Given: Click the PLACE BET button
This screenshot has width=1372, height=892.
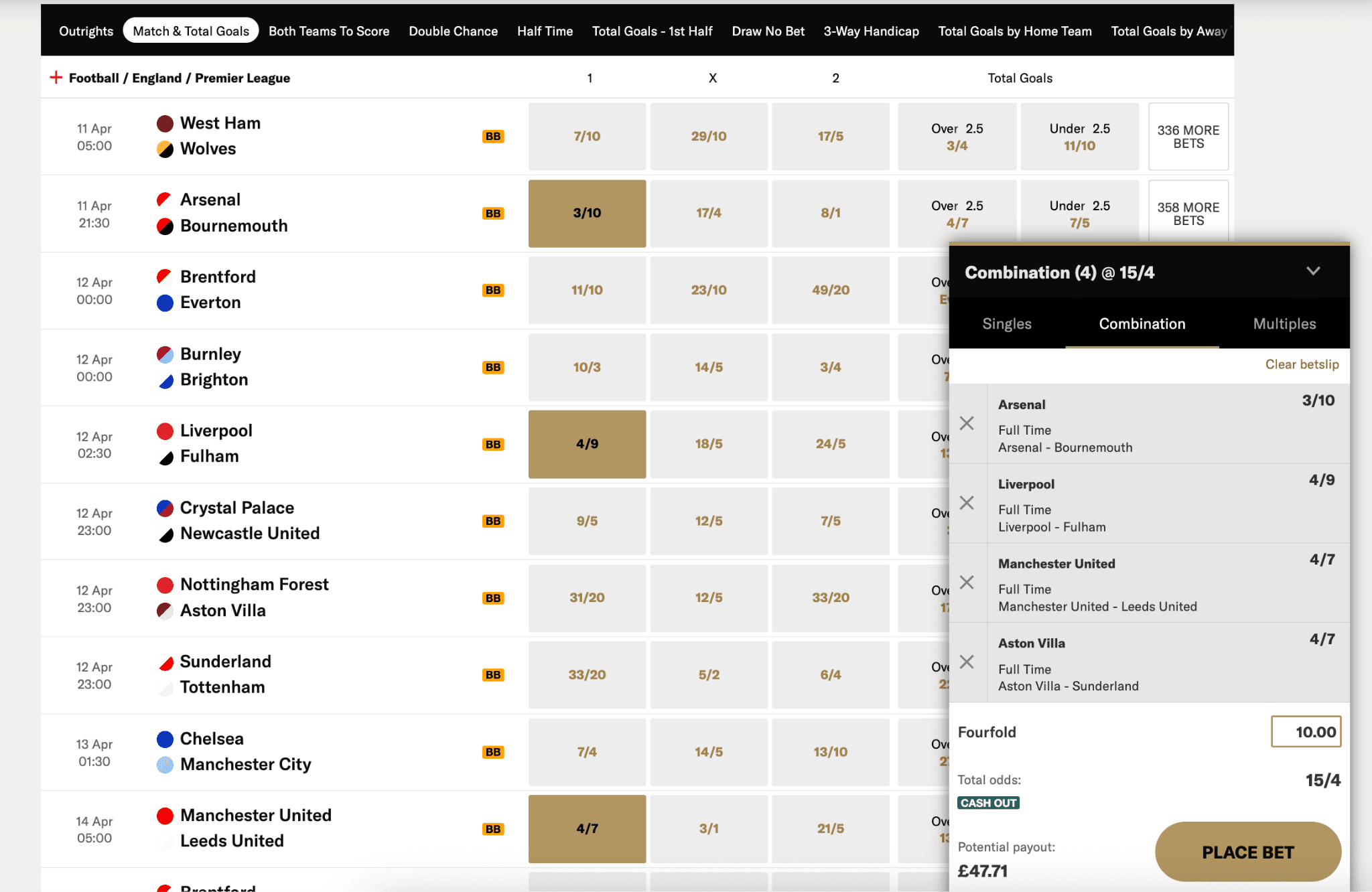Looking at the screenshot, I should click(1247, 852).
